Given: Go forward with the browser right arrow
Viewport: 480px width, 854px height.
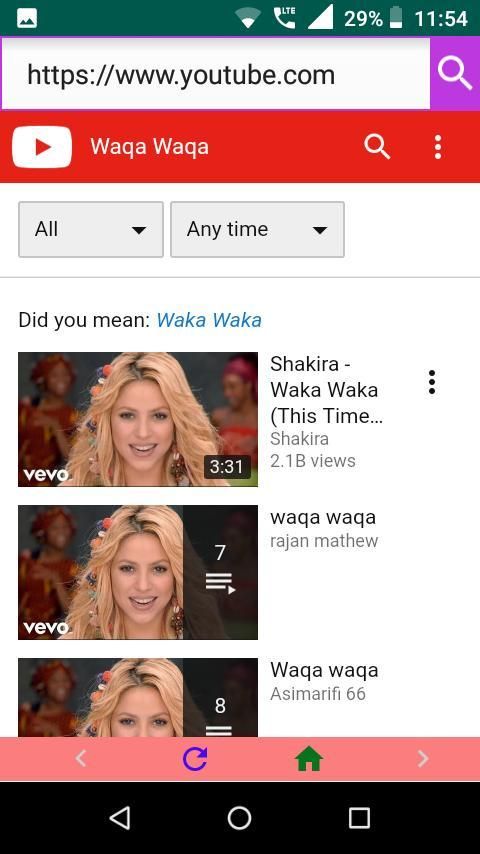Looking at the screenshot, I should [423, 758].
